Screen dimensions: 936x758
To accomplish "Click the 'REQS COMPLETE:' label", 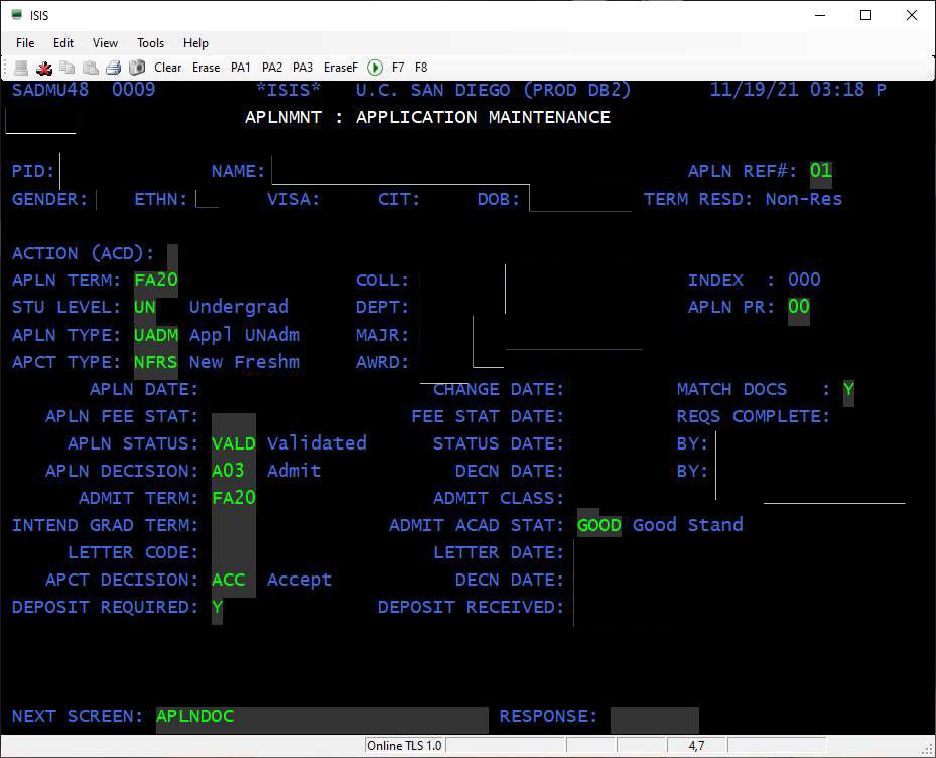I will [753, 417].
